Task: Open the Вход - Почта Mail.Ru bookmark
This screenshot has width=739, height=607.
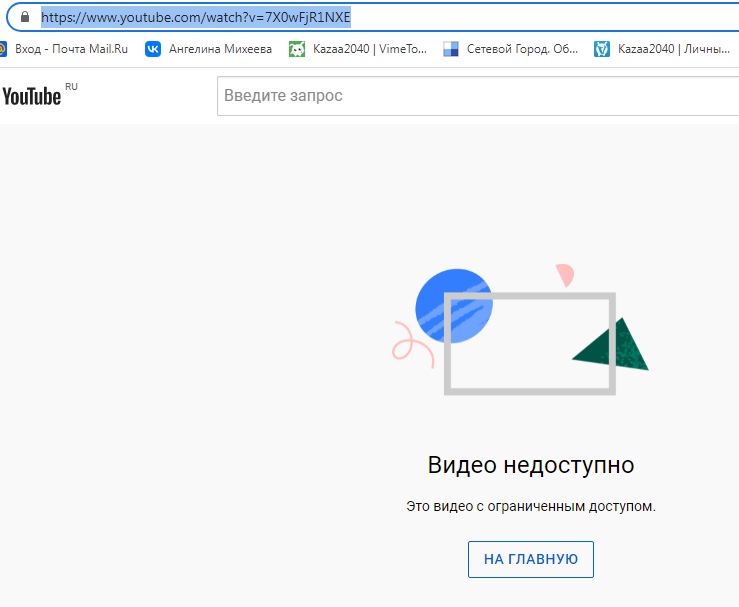Action: [72, 49]
